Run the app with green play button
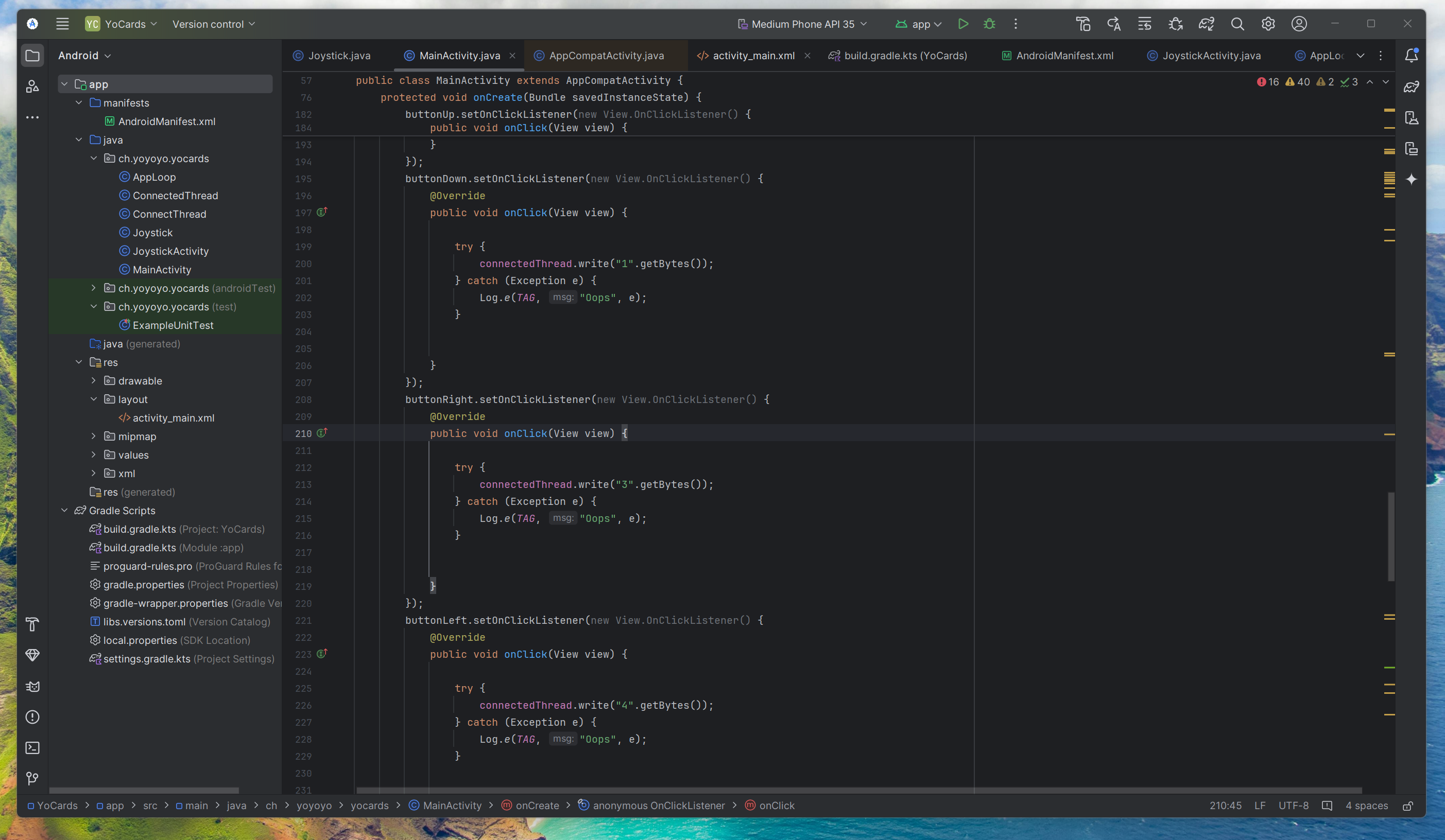 [963, 24]
